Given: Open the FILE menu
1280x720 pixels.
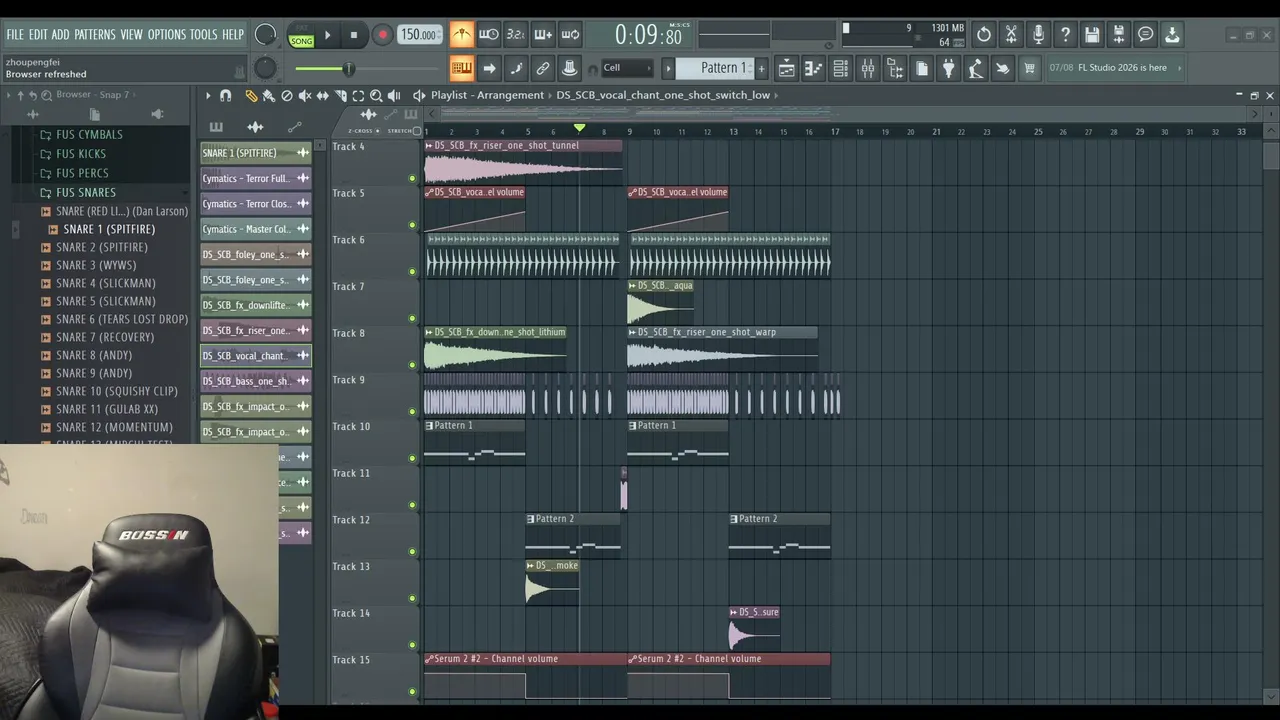Looking at the screenshot, I should pos(15,34).
